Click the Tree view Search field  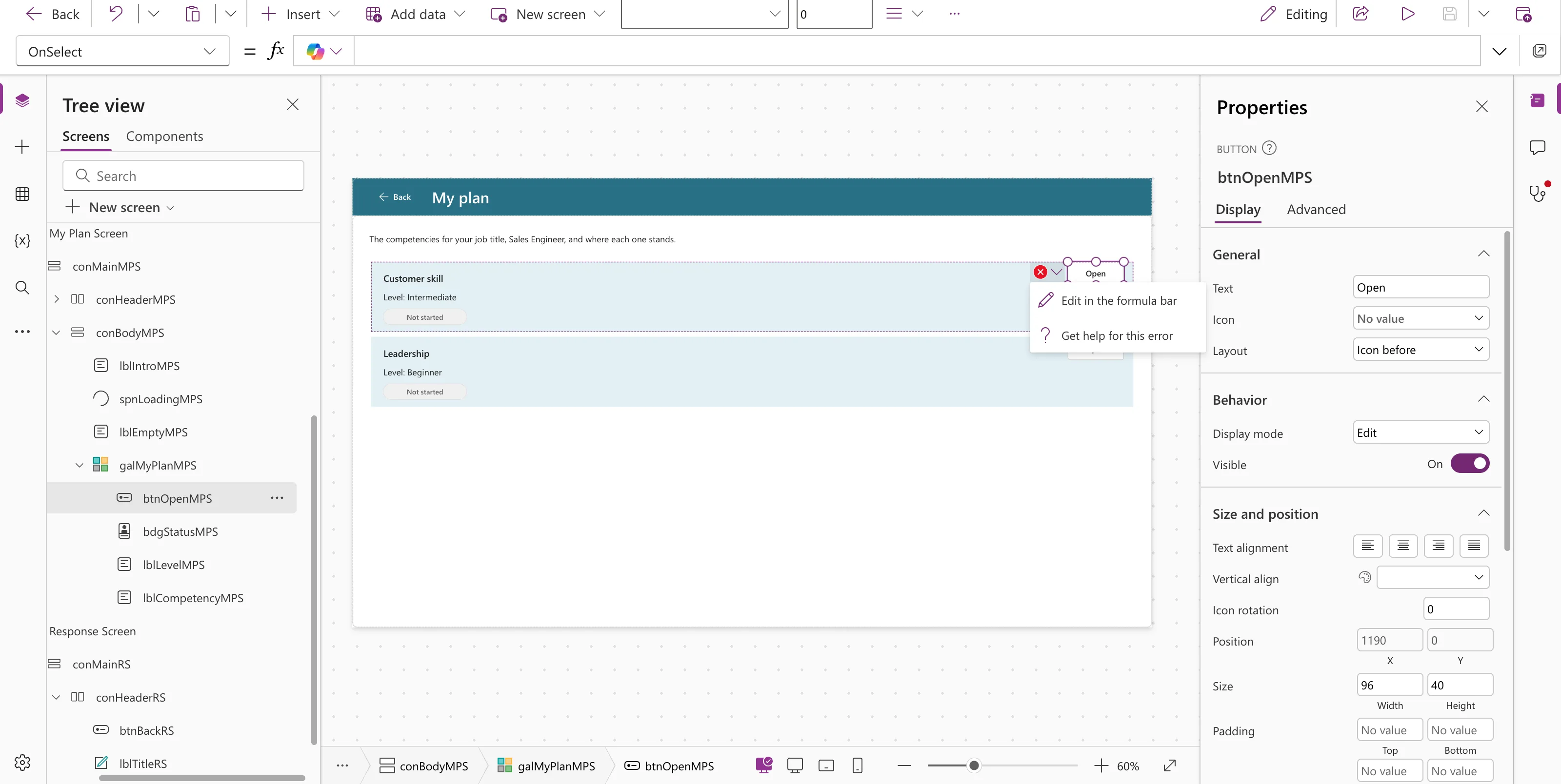pyautogui.click(x=183, y=176)
